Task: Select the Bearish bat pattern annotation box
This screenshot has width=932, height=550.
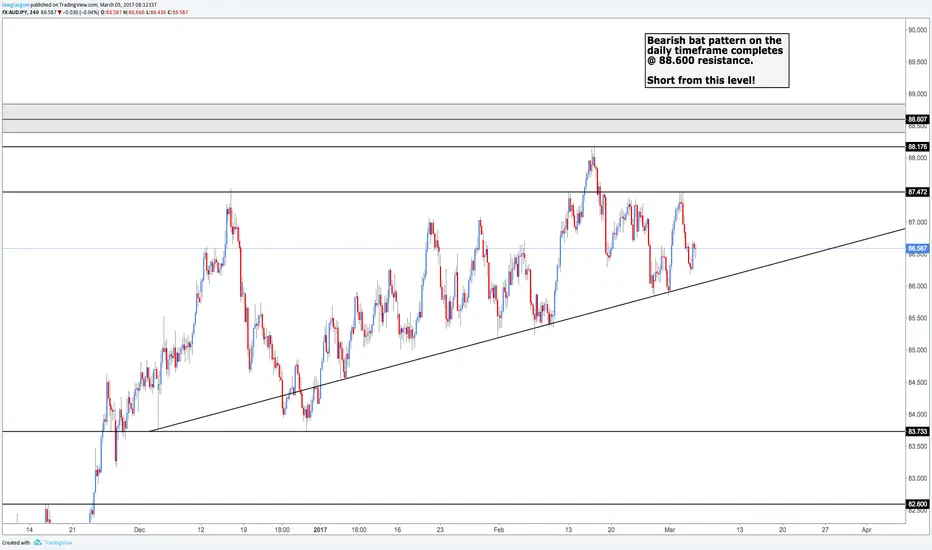Action: pyautogui.click(x=717, y=61)
